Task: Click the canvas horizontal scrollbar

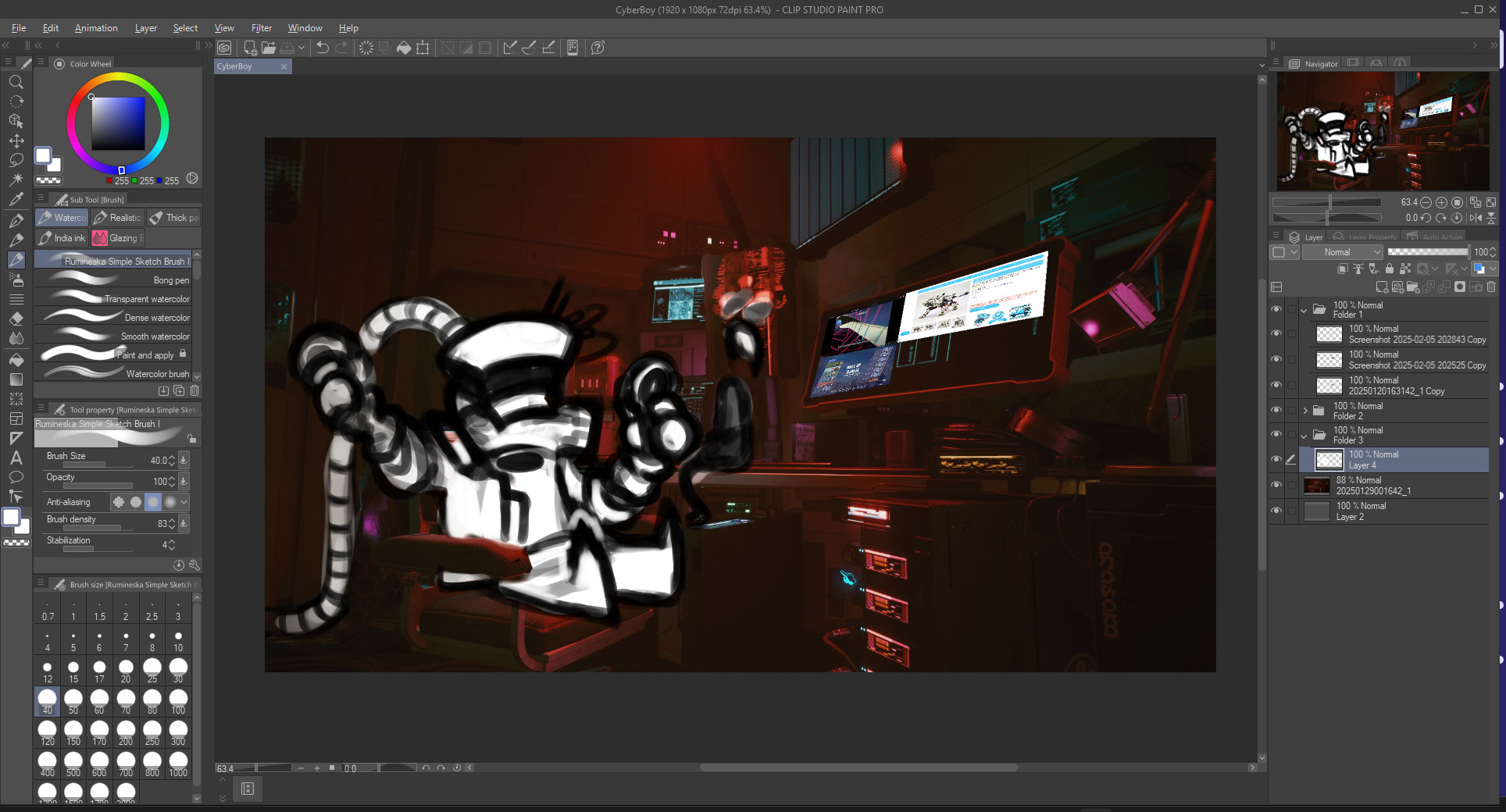Action: pyautogui.click(x=859, y=767)
